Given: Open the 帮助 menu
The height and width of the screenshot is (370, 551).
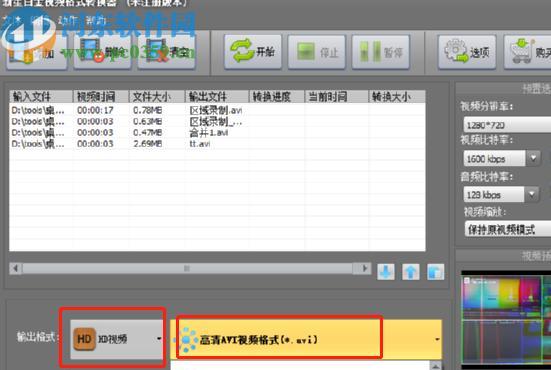Looking at the screenshot, I should point(95,20).
